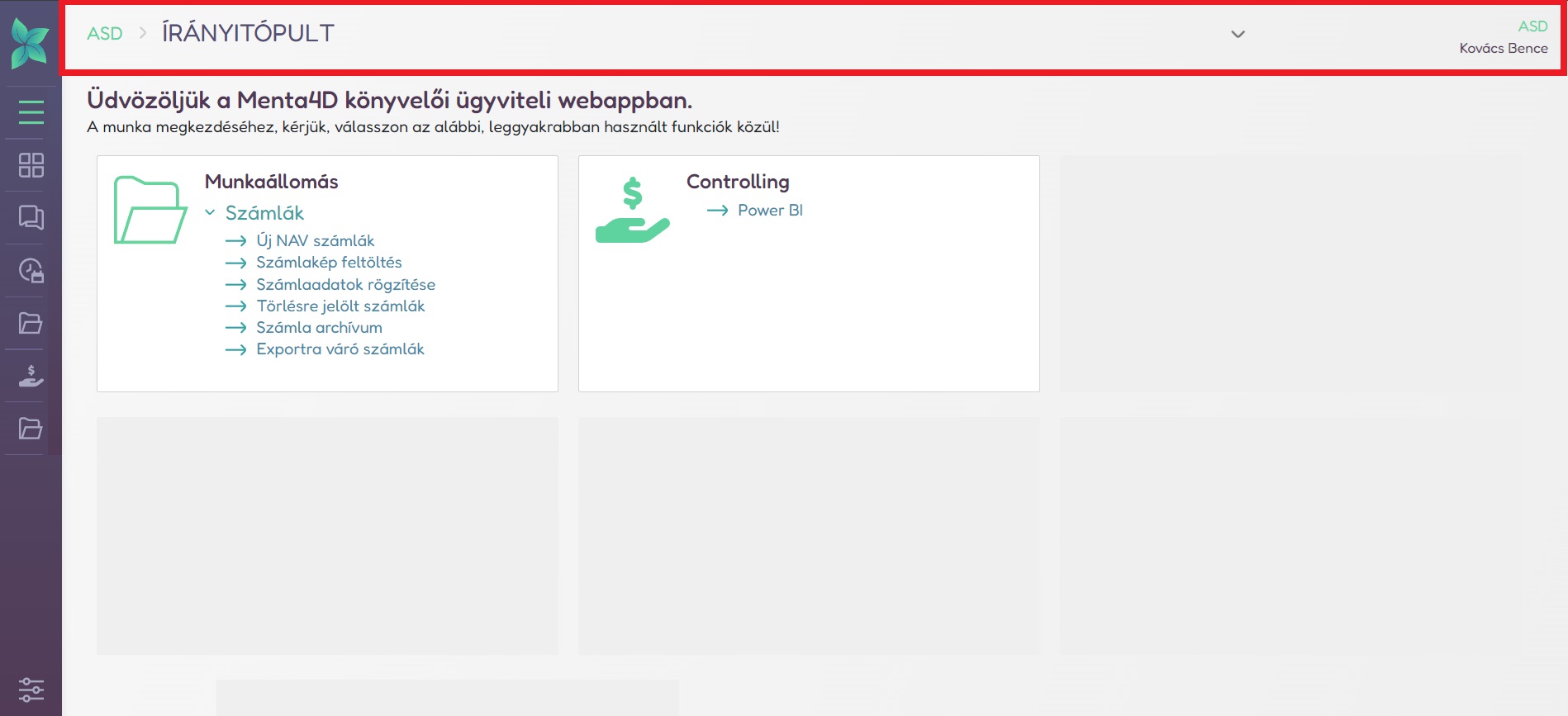Open Számlaadatok rögzítése
The height and width of the screenshot is (716, 1568).
click(x=345, y=285)
